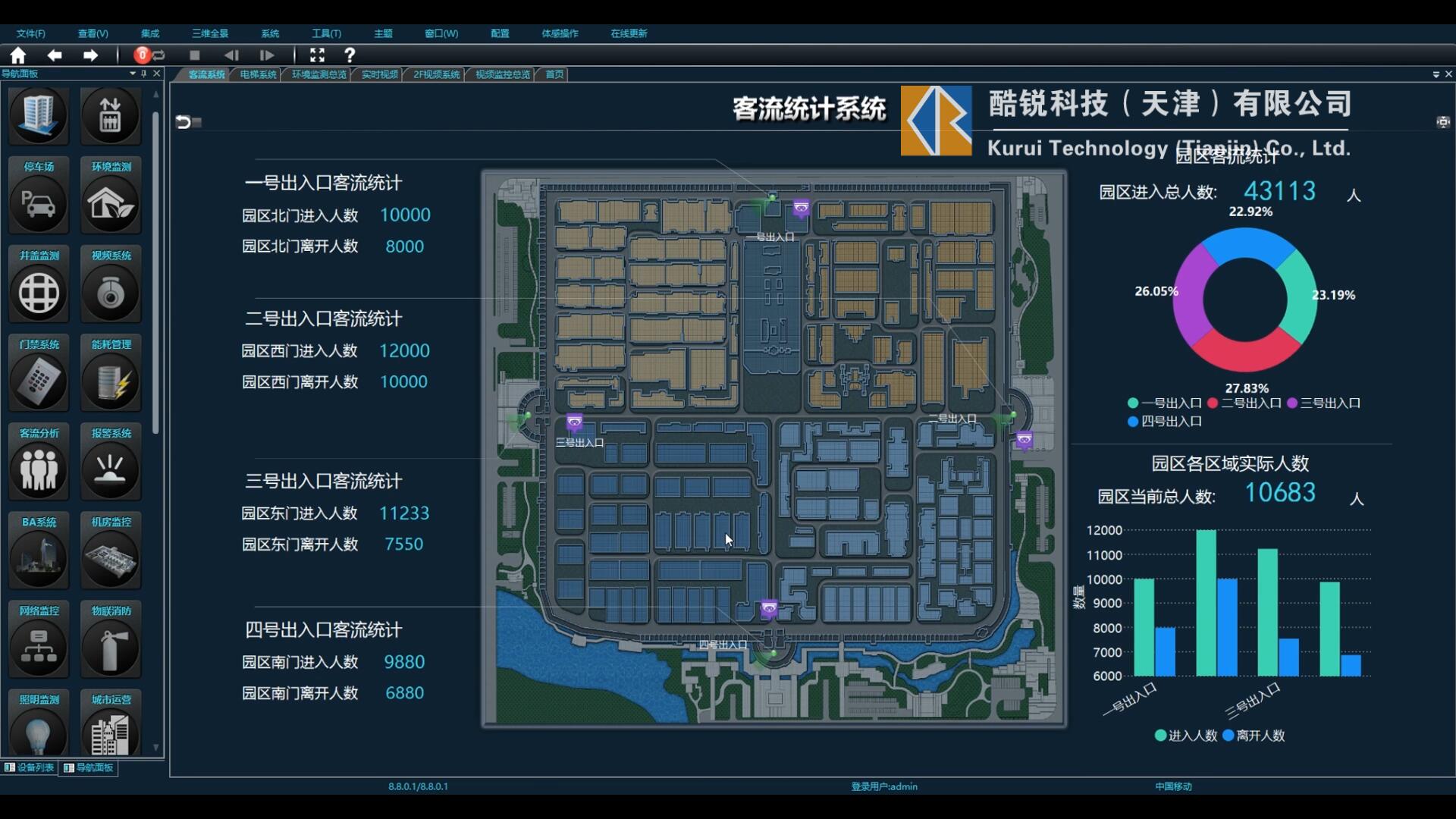Click the back return arrow button
This screenshot has width=1456, height=819.
(x=183, y=122)
